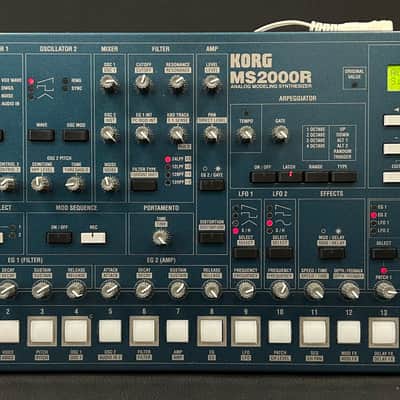Turn the OSC 2 Tune knob

pos(75,184)
